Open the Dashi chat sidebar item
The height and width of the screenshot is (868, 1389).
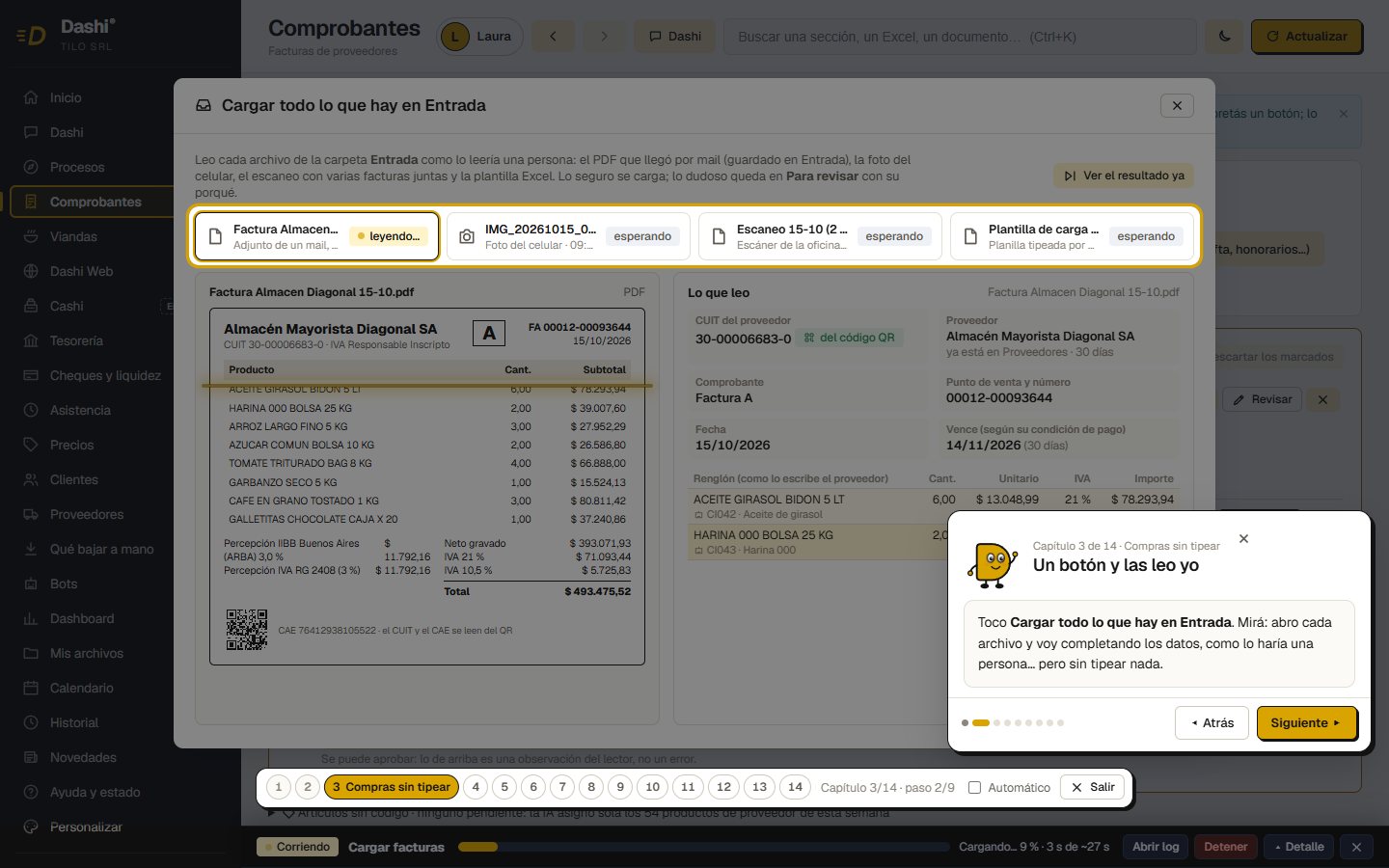click(x=67, y=132)
